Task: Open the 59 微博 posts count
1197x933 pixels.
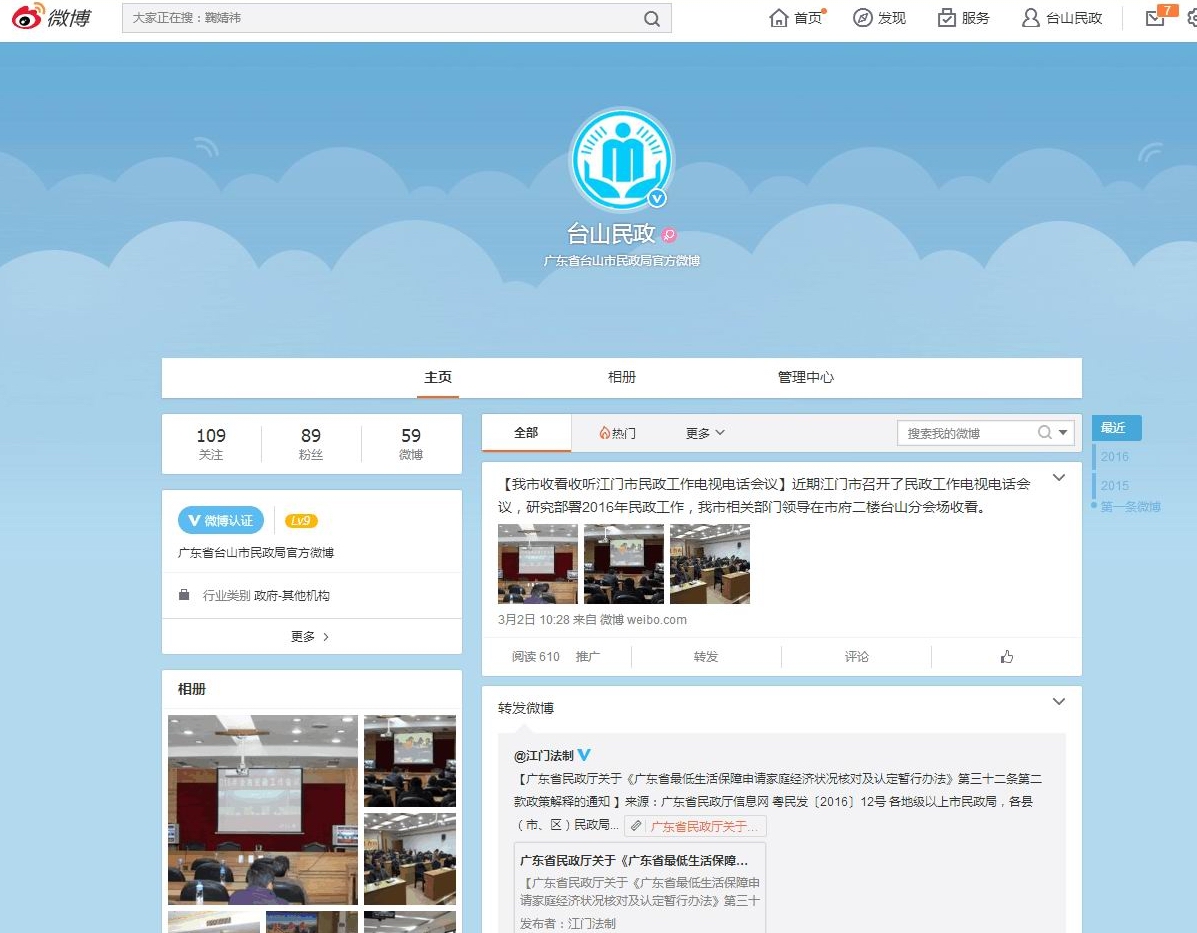Action: pos(411,444)
